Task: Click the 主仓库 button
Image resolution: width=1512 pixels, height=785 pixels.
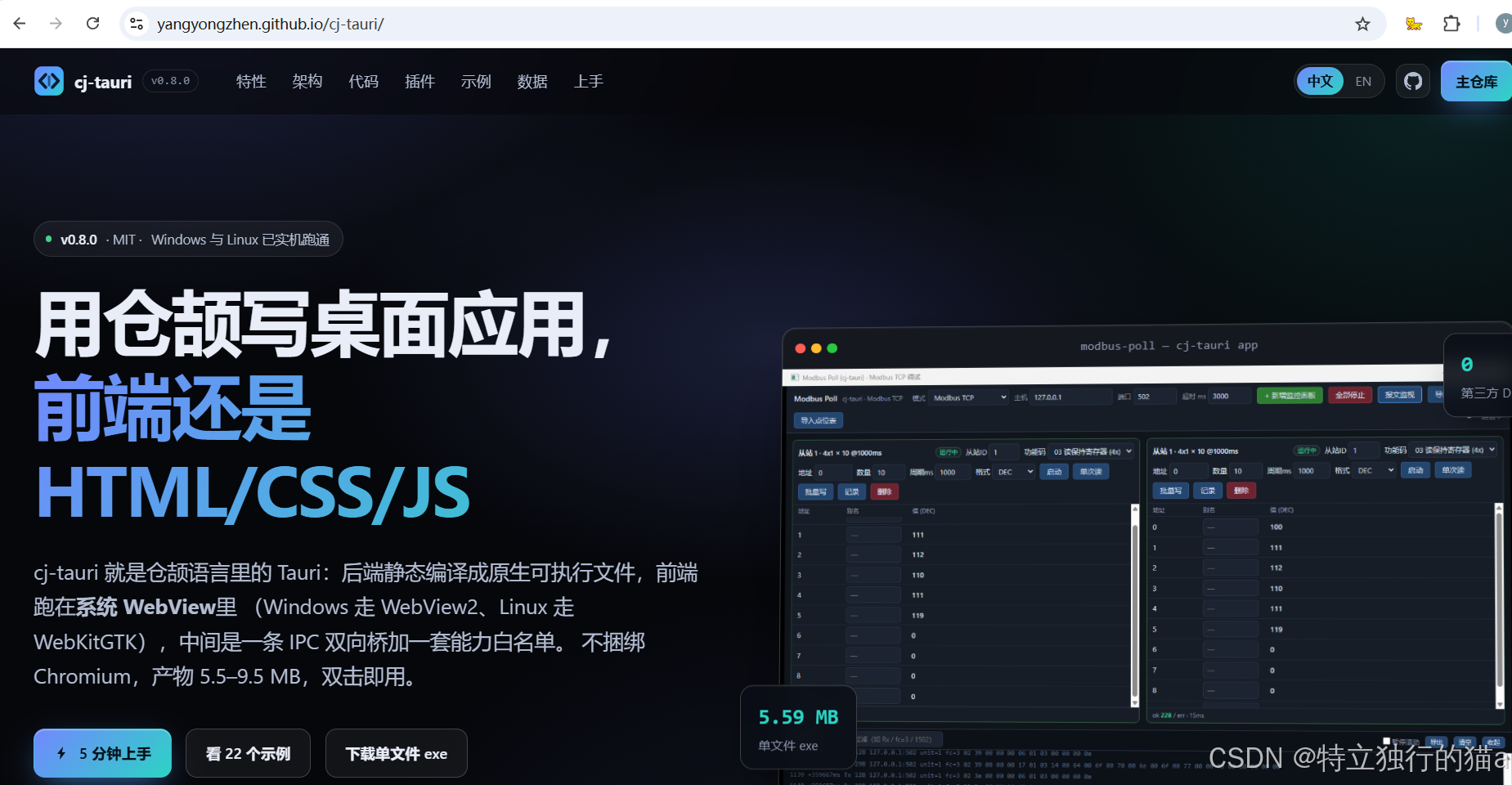Action: click(x=1476, y=81)
